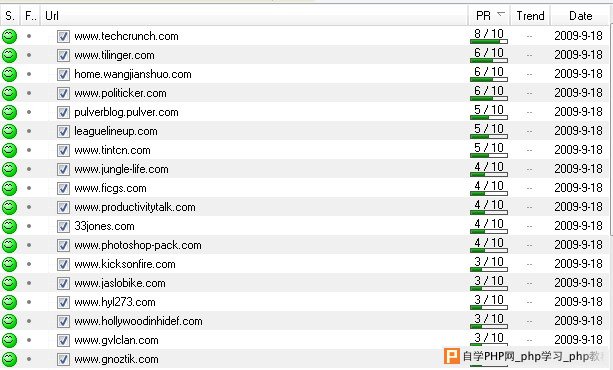Click the Url column header

255,16
